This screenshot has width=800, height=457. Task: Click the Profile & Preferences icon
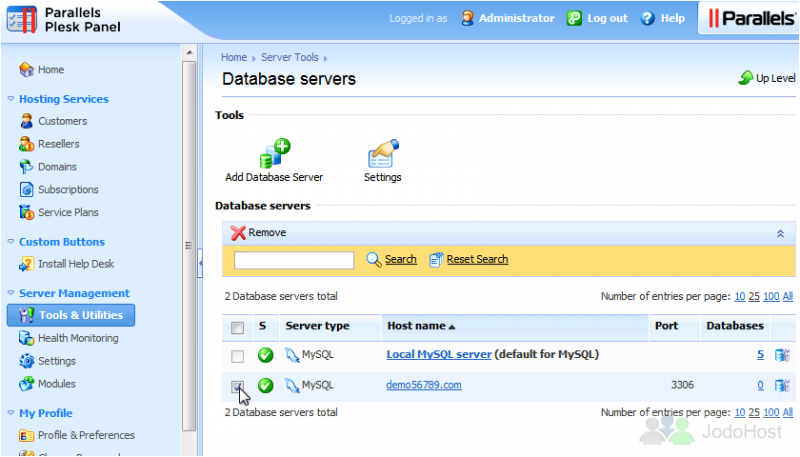pyautogui.click(x=27, y=435)
